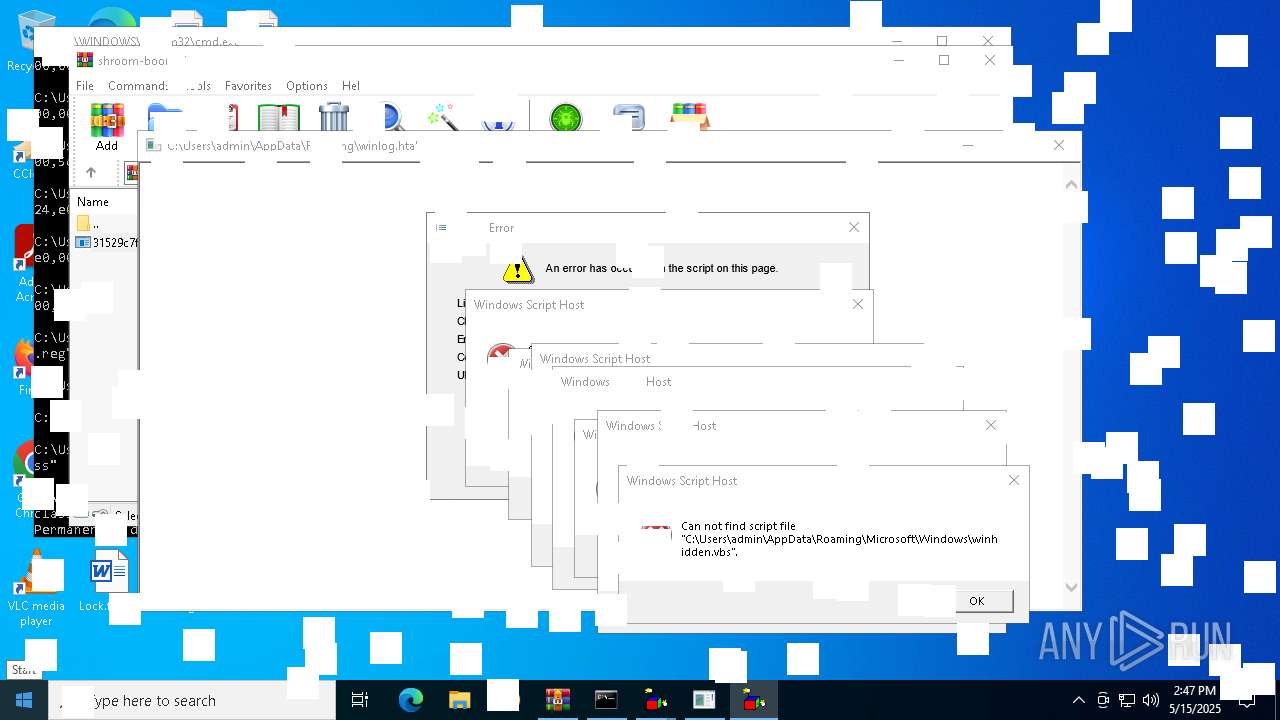Image resolution: width=1280 pixels, height=720 pixels.
Task: Click the 'An error has occurred' message text
Action: point(661,268)
